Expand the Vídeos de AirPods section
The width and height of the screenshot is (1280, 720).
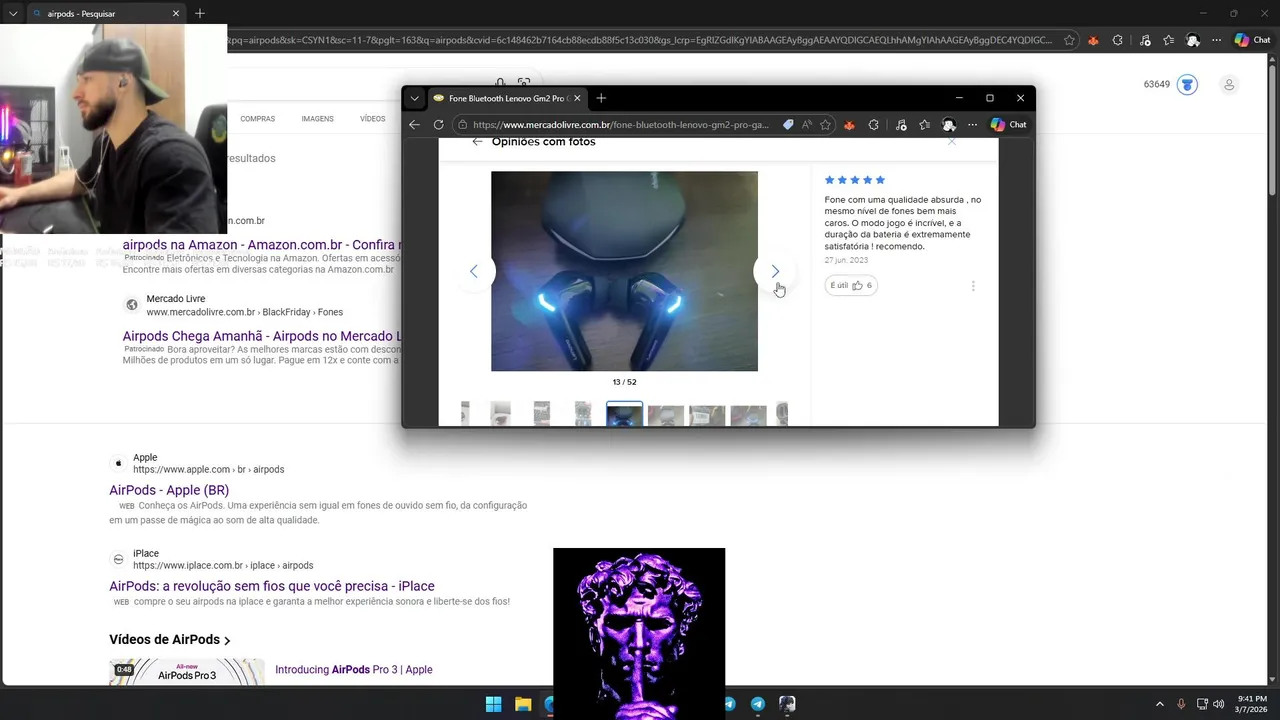tap(170, 640)
